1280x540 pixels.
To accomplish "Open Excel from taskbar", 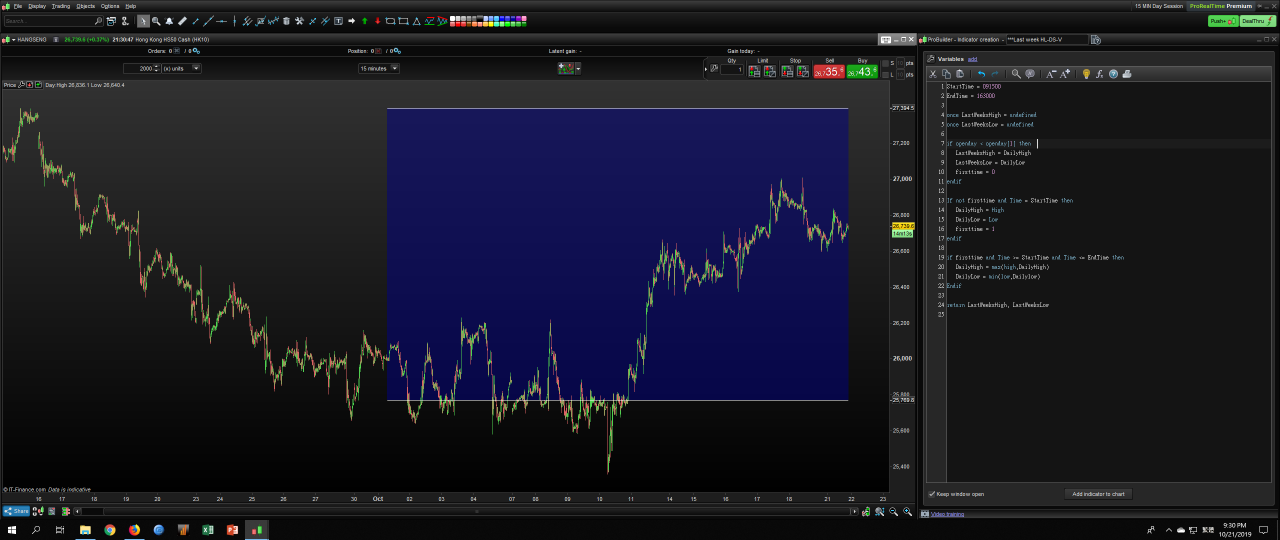I will tap(208, 529).
